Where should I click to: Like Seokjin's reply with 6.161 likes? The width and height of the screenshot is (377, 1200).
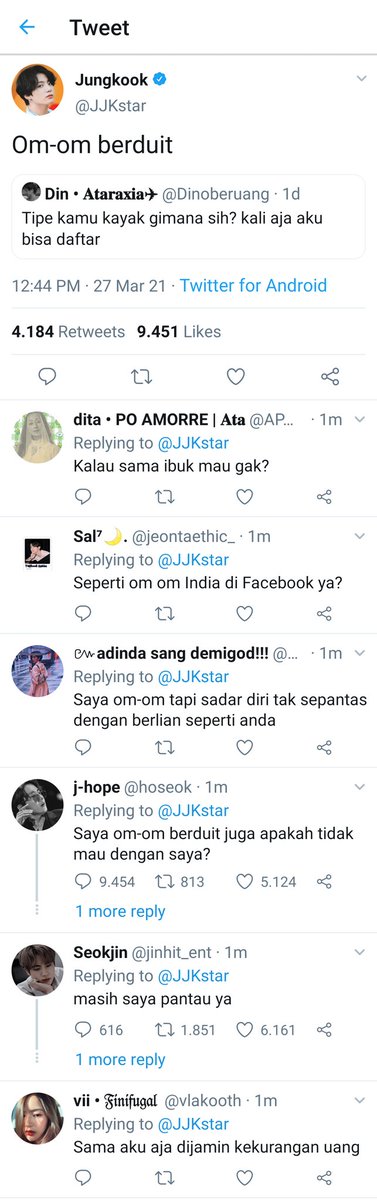pyautogui.click(x=245, y=1029)
